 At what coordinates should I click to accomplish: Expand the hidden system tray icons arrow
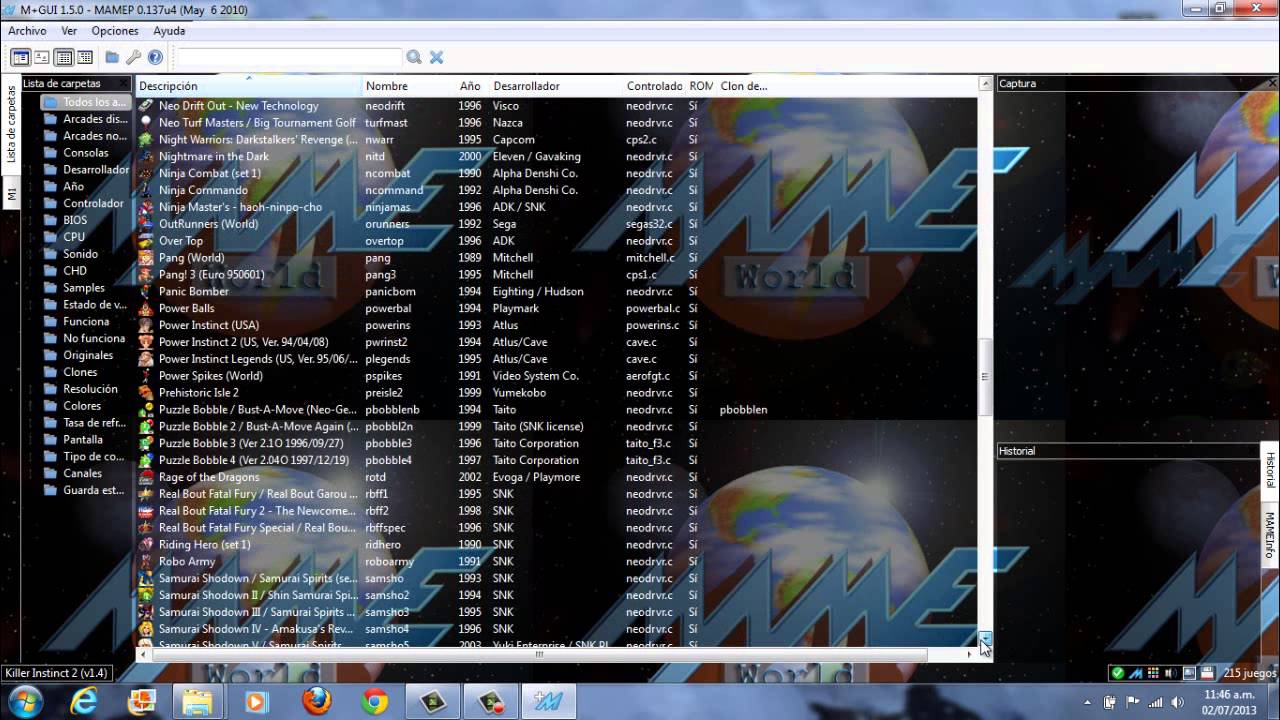1088,702
